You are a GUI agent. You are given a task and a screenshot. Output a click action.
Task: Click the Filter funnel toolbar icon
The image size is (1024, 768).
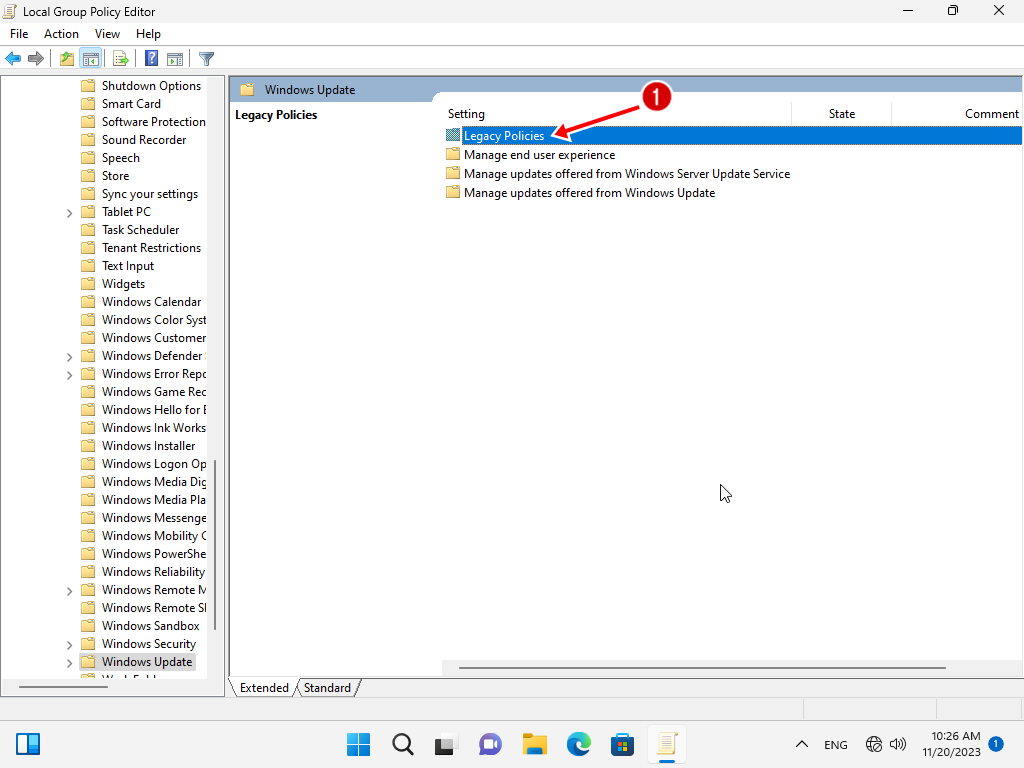(x=207, y=59)
